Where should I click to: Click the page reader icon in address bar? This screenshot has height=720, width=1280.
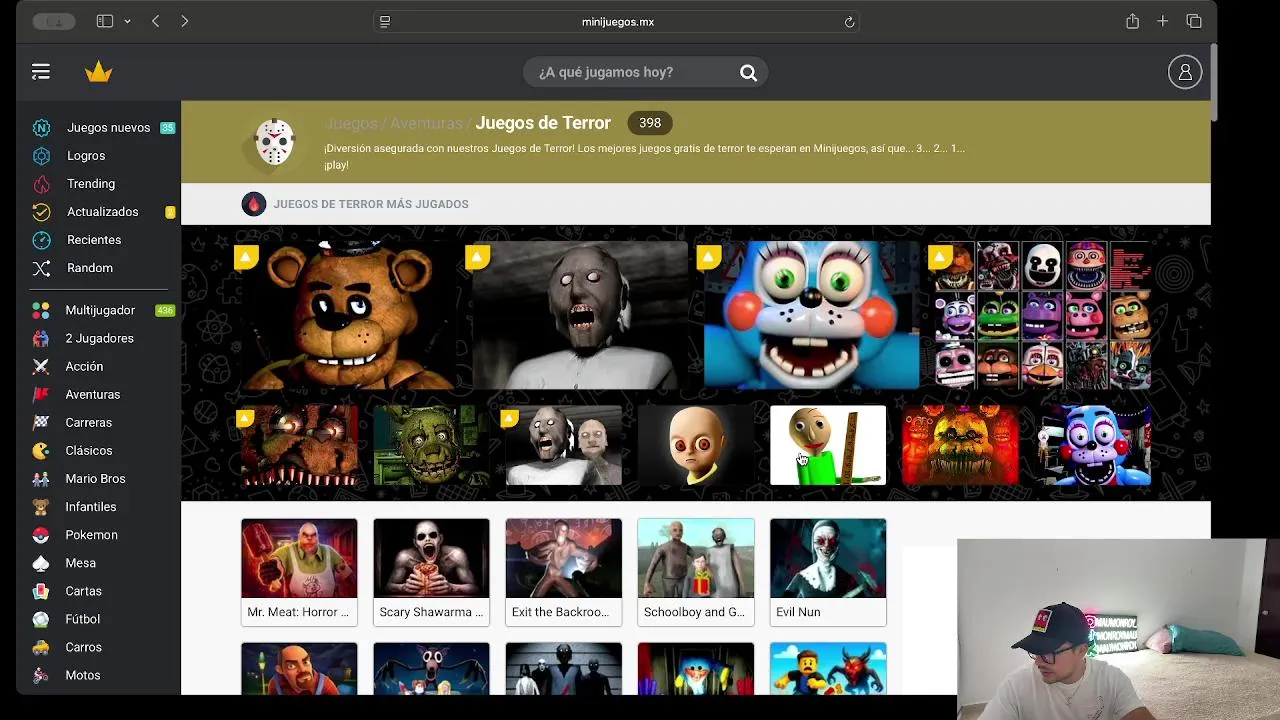tap(385, 22)
